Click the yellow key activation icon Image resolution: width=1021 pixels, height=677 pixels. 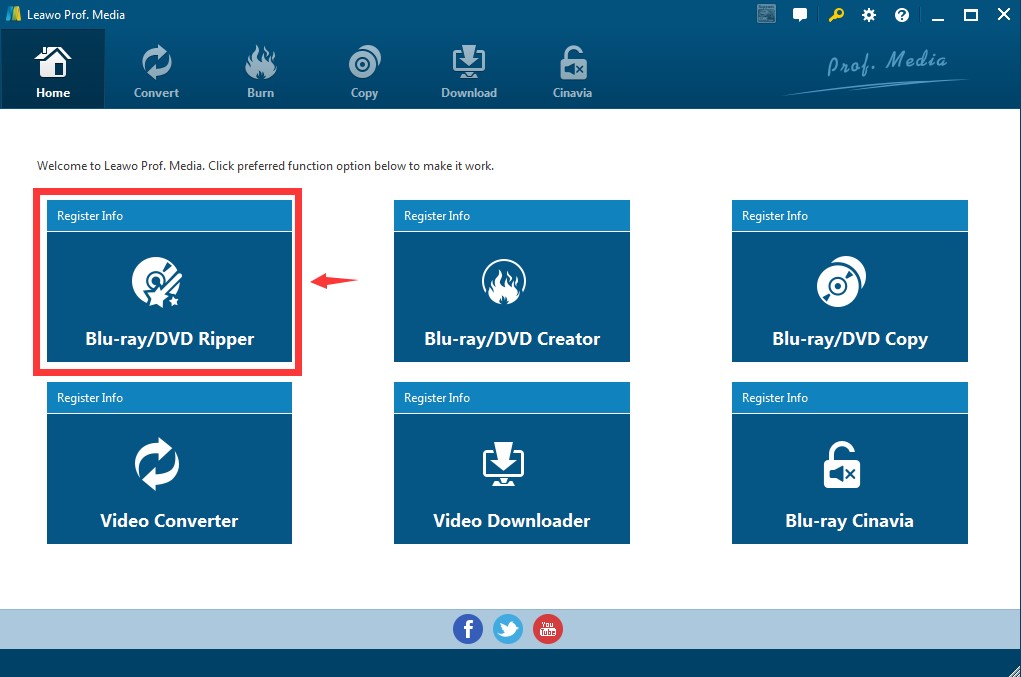[836, 15]
